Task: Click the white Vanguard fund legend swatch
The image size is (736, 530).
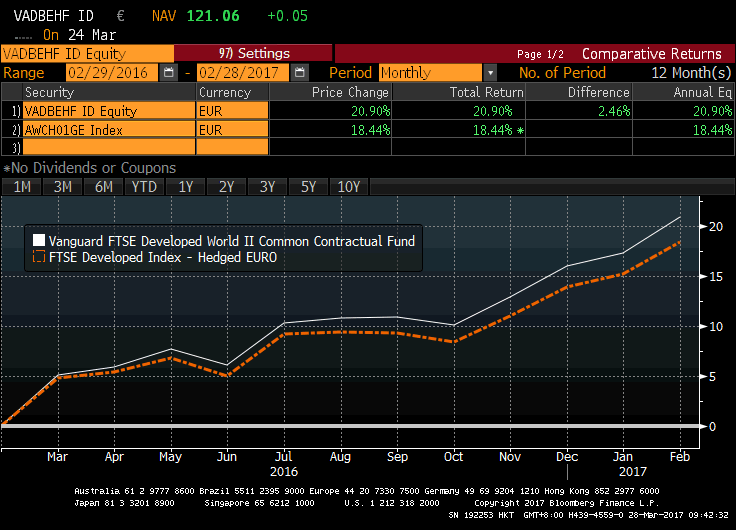Action: [39, 241]
